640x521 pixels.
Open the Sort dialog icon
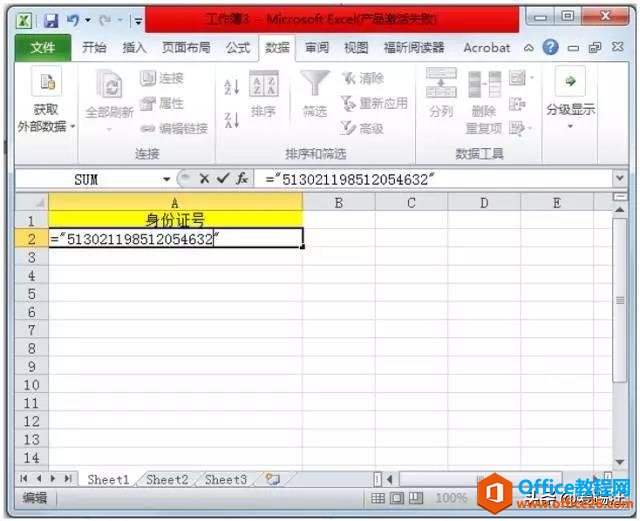[x=264, y=84]
